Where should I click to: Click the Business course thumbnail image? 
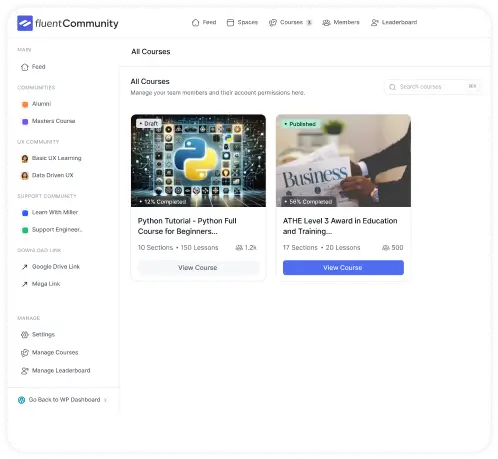pyautogui.click(x=343, y=161)
